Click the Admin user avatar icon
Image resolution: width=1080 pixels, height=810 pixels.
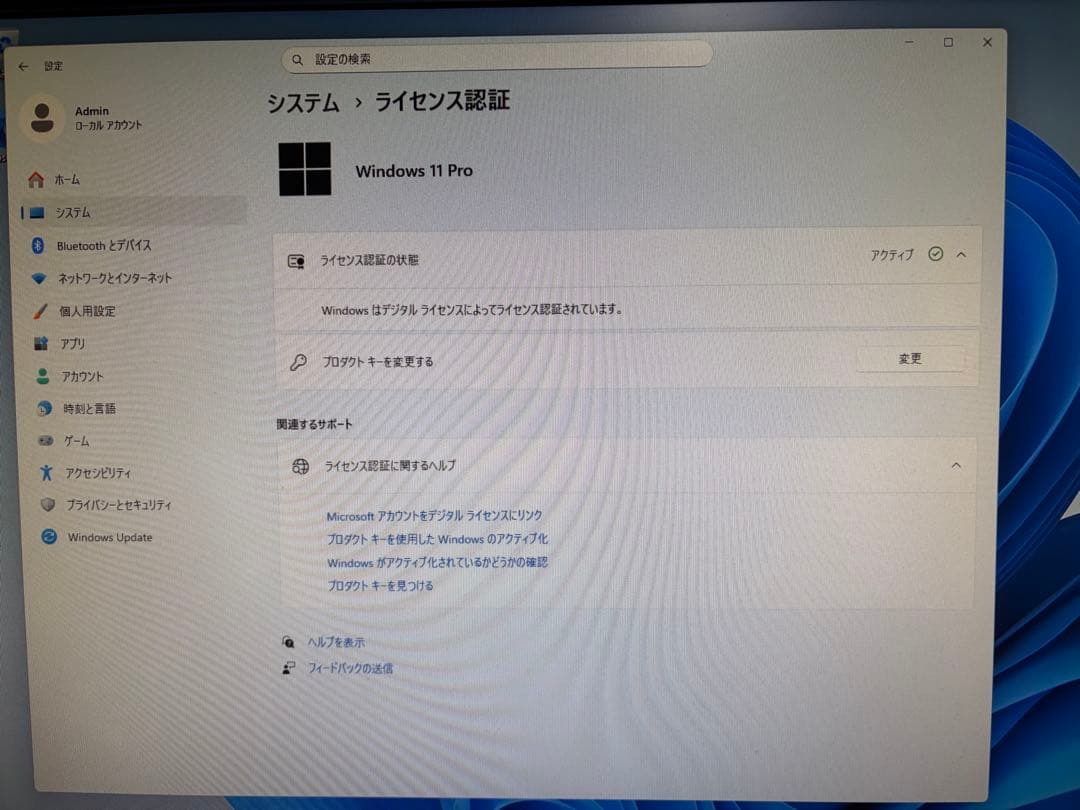[x=41, y=117]
